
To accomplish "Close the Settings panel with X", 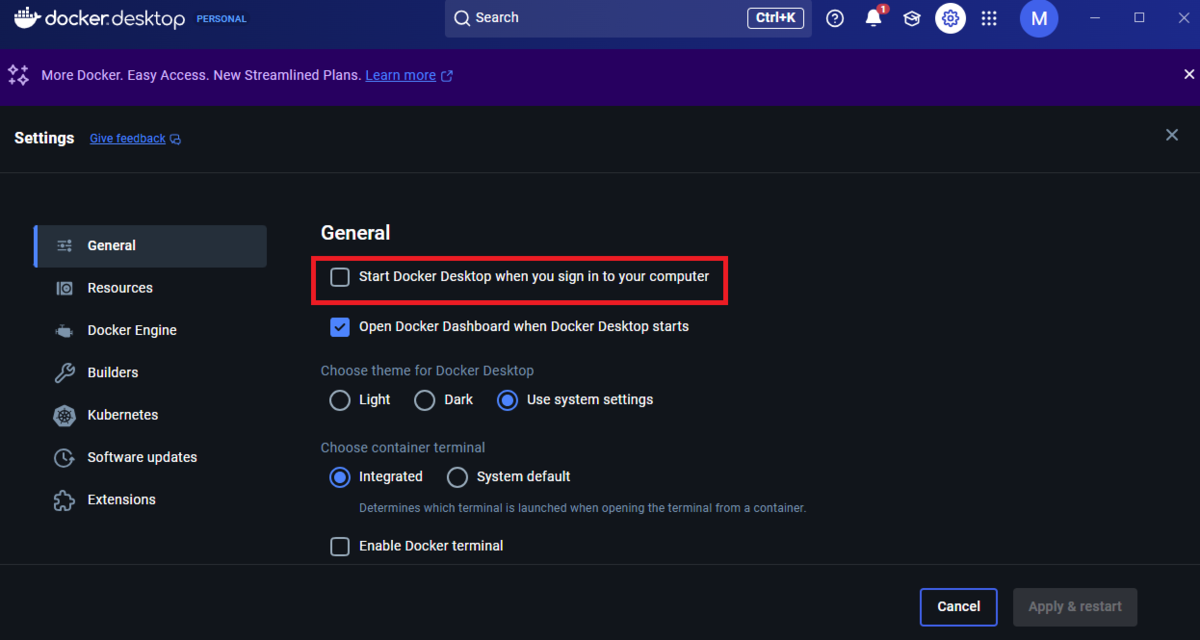I will click(1172, 135).
